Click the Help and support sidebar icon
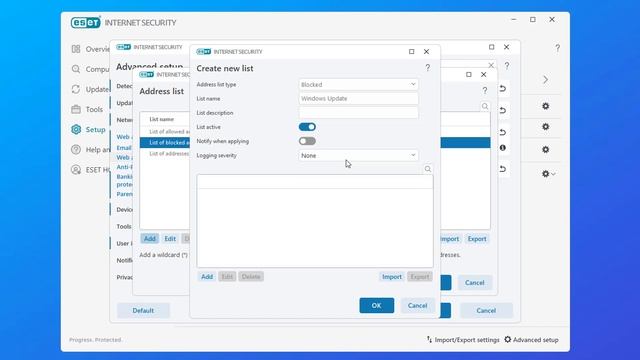Viewport: 640px width, 360px height. pyautogui.click(x=76, y=149)
